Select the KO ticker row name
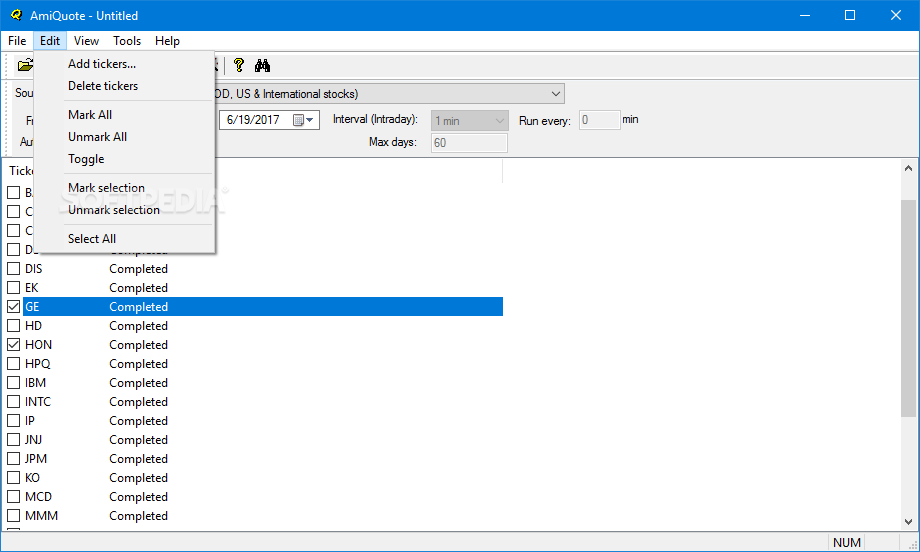Image resolution: width=920 pixels, height=552 pixels. pos(32,478)
